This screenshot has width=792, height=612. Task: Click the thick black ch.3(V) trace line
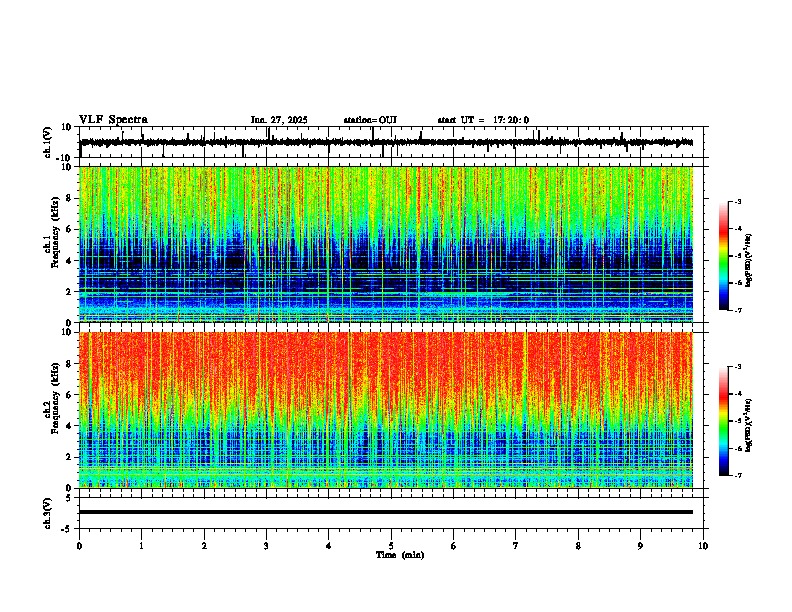coord(386,512)
